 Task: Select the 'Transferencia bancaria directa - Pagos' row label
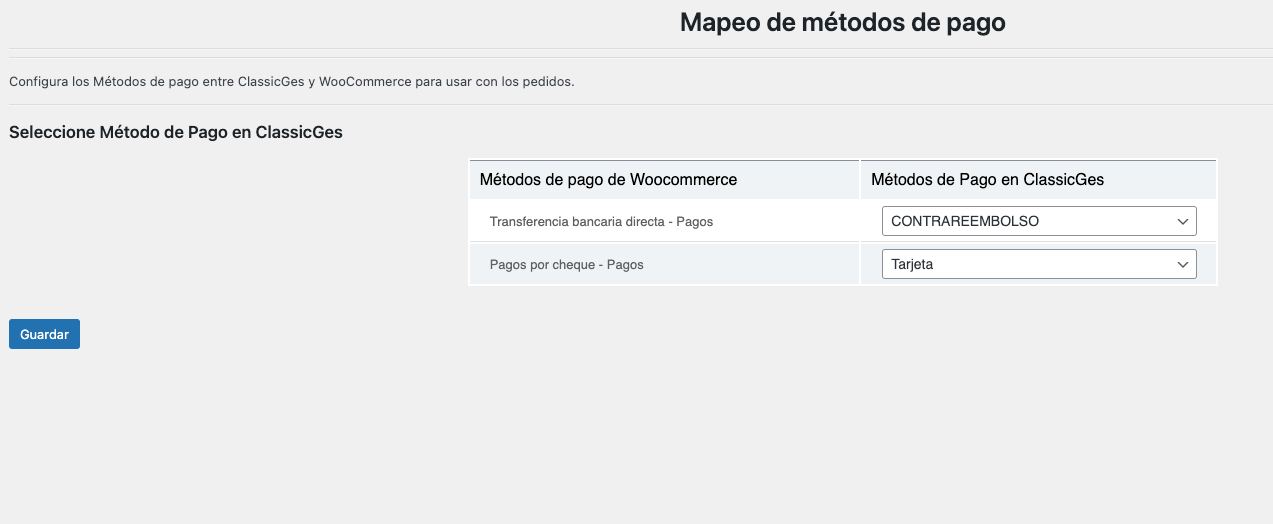(x=601, y=222)
